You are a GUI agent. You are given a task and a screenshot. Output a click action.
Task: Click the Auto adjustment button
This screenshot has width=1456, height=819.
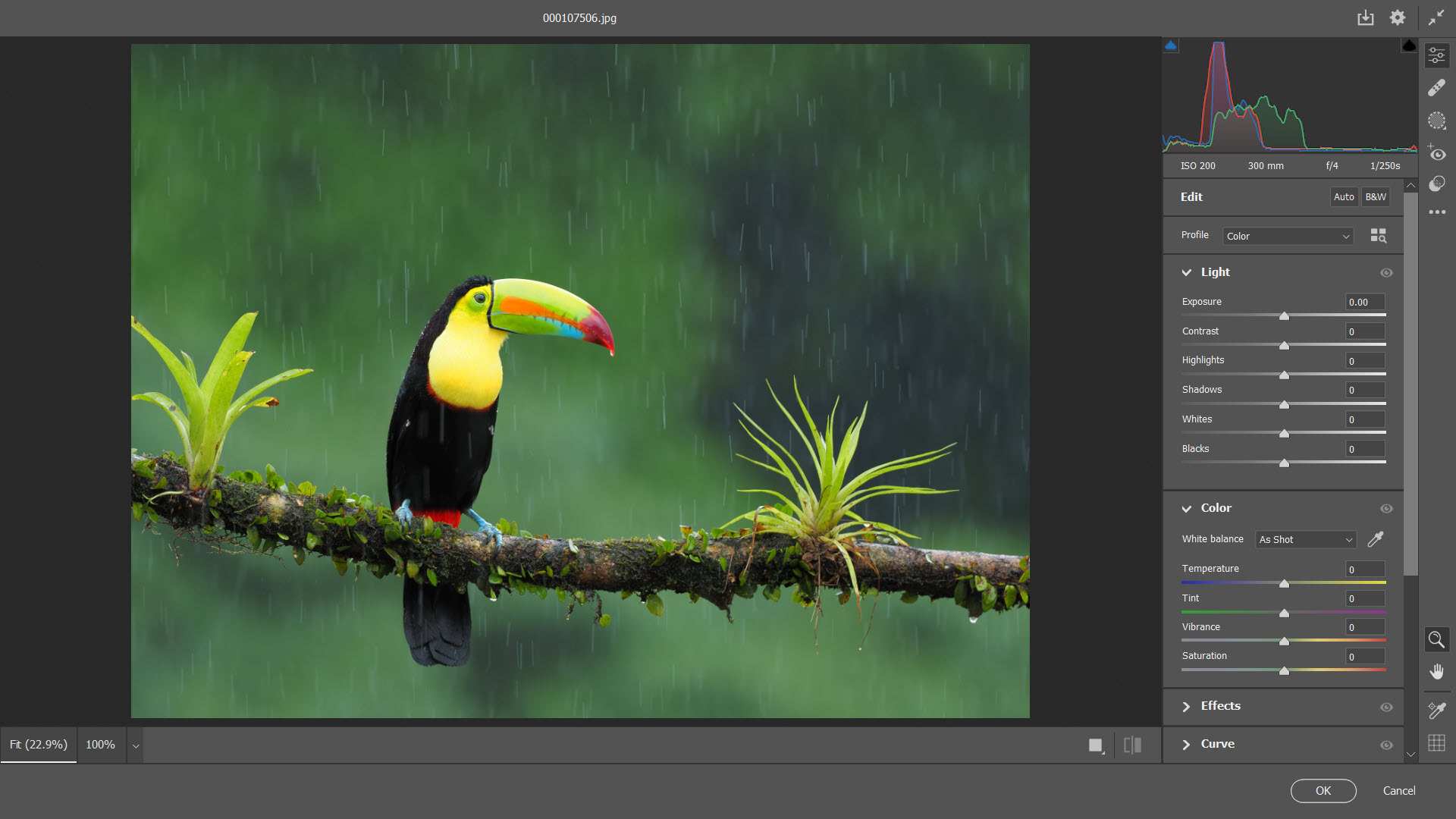tap(1344, 197)
